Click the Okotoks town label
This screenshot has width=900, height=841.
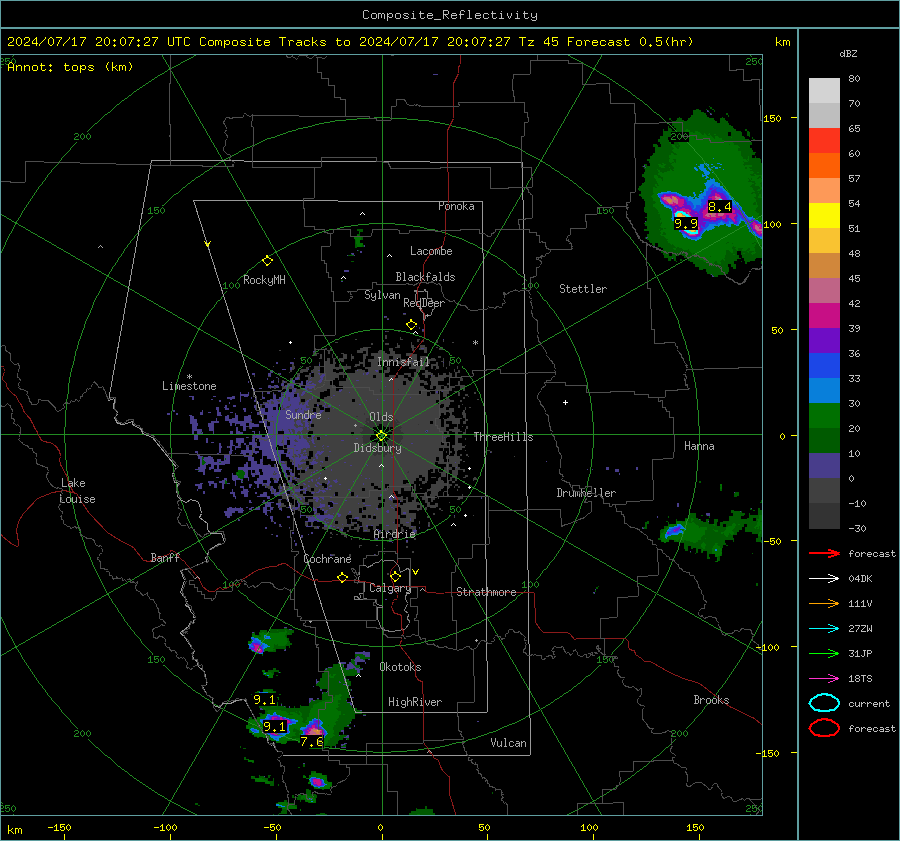(x=400, y=667)
